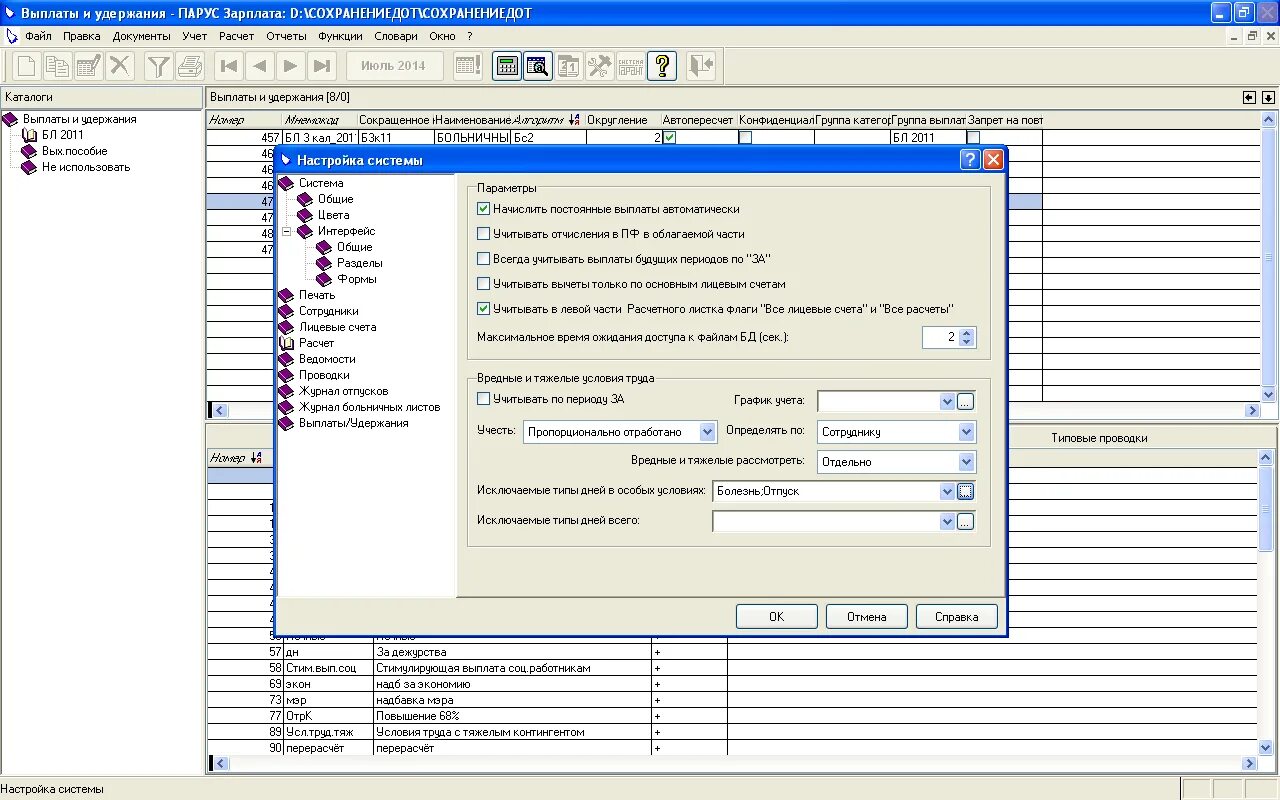
Task: Open the calculator toolbar icon
Action: 507,66
